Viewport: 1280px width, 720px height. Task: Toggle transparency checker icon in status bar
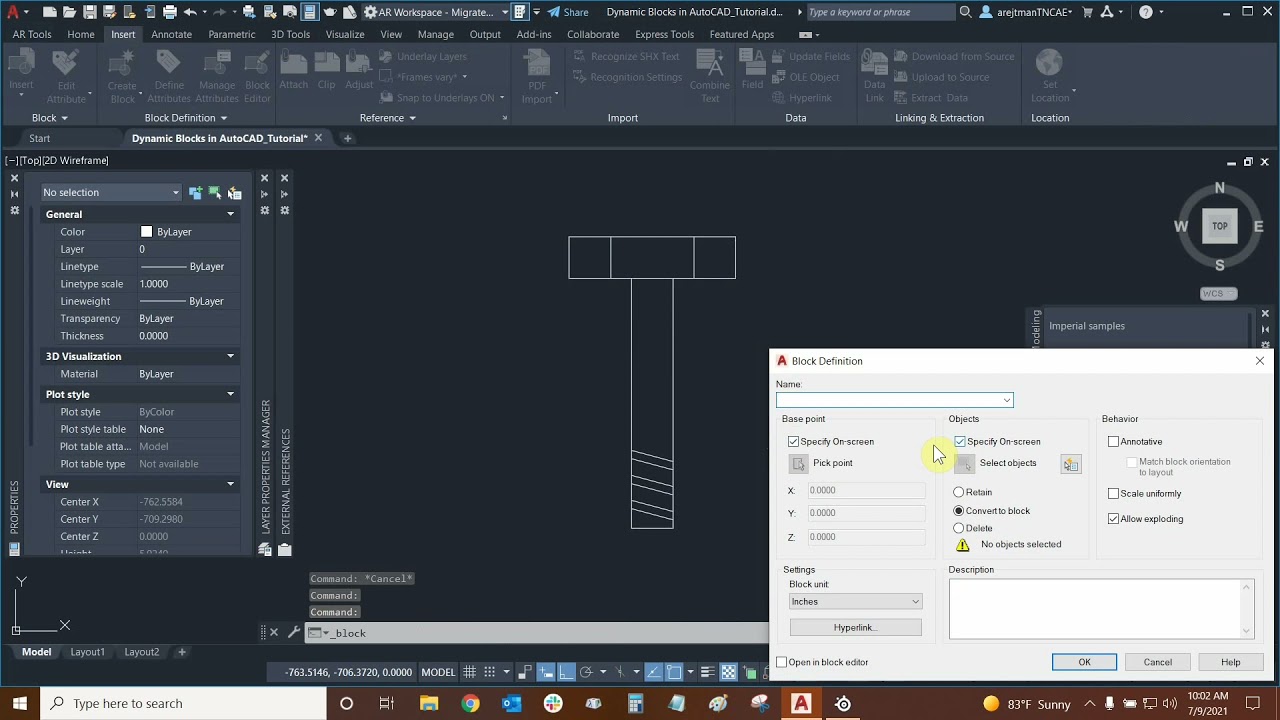point(729,672)
